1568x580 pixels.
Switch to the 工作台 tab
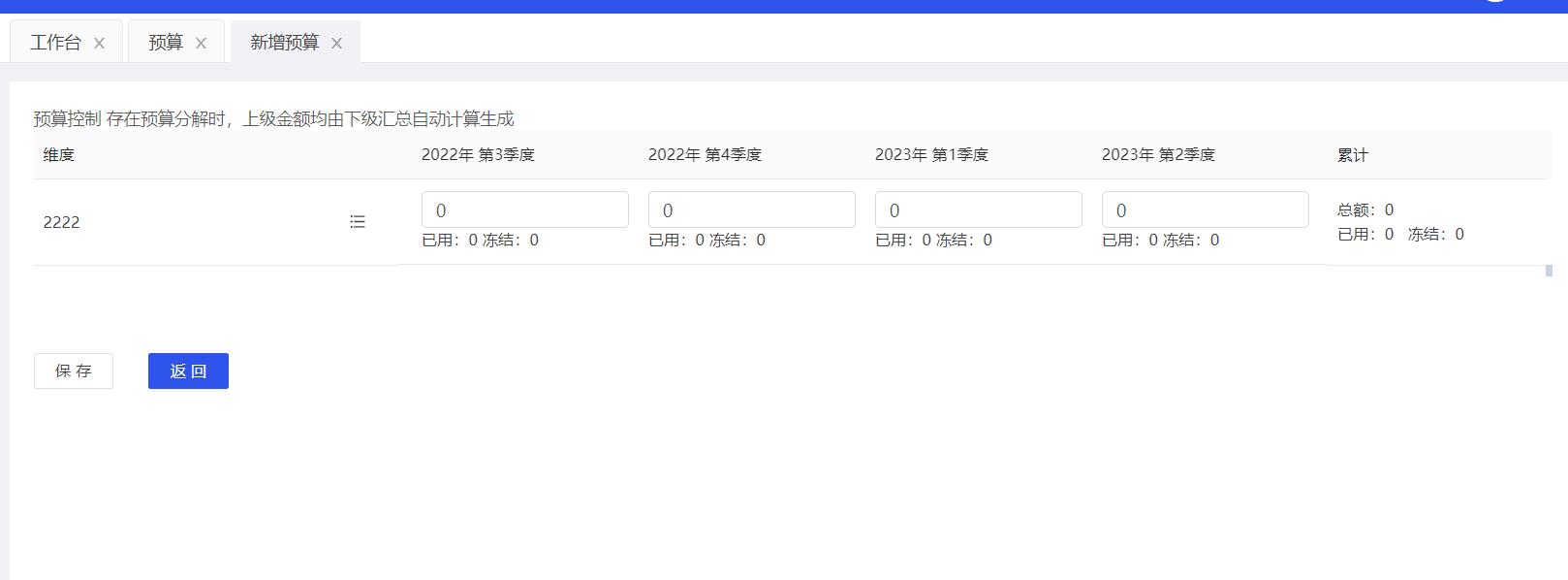(55, 43)
